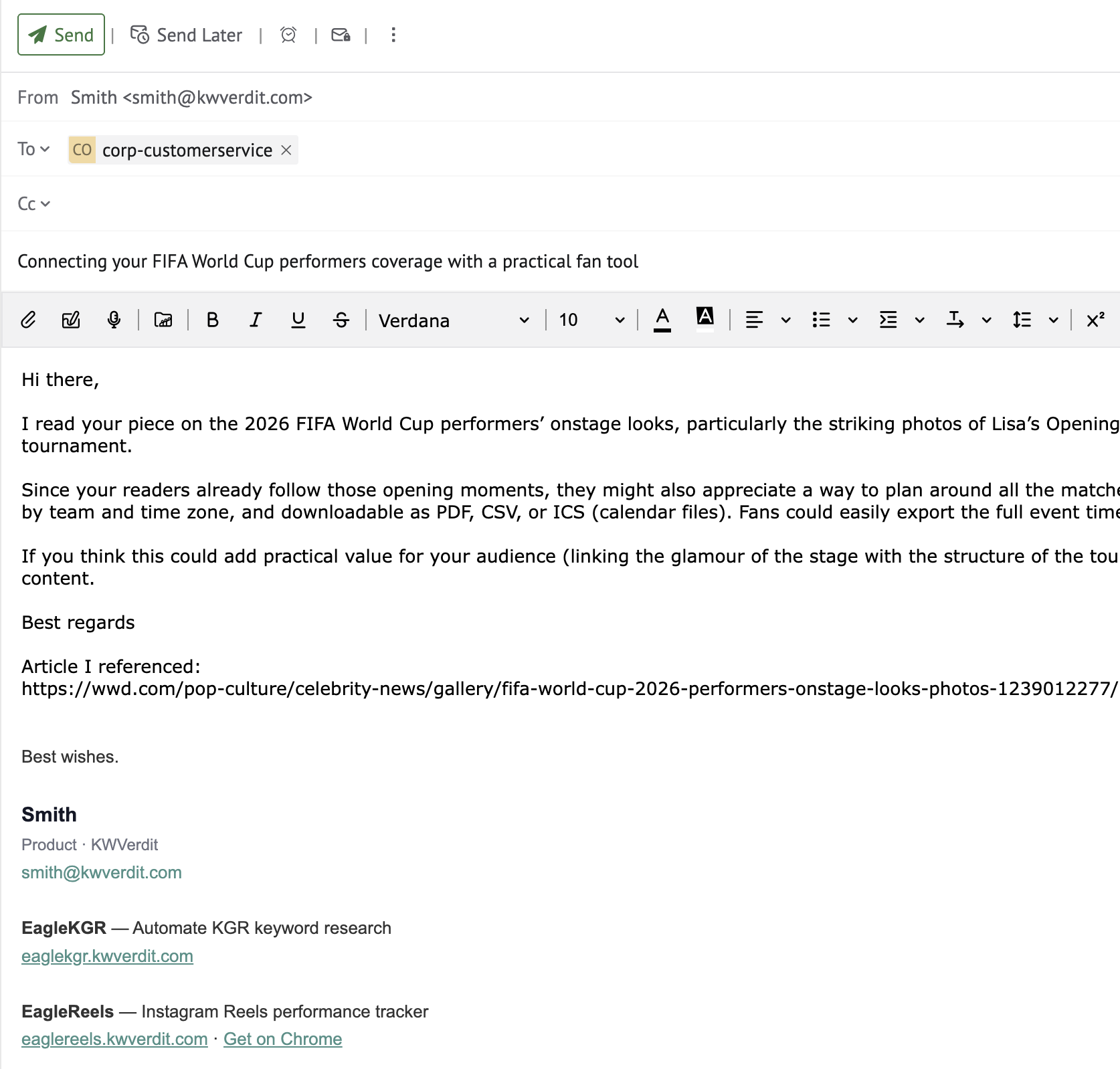Open the eaglereels.kwverdit.com link
This screenshot has width=1120, height=1069.
tap(114, 1039)
